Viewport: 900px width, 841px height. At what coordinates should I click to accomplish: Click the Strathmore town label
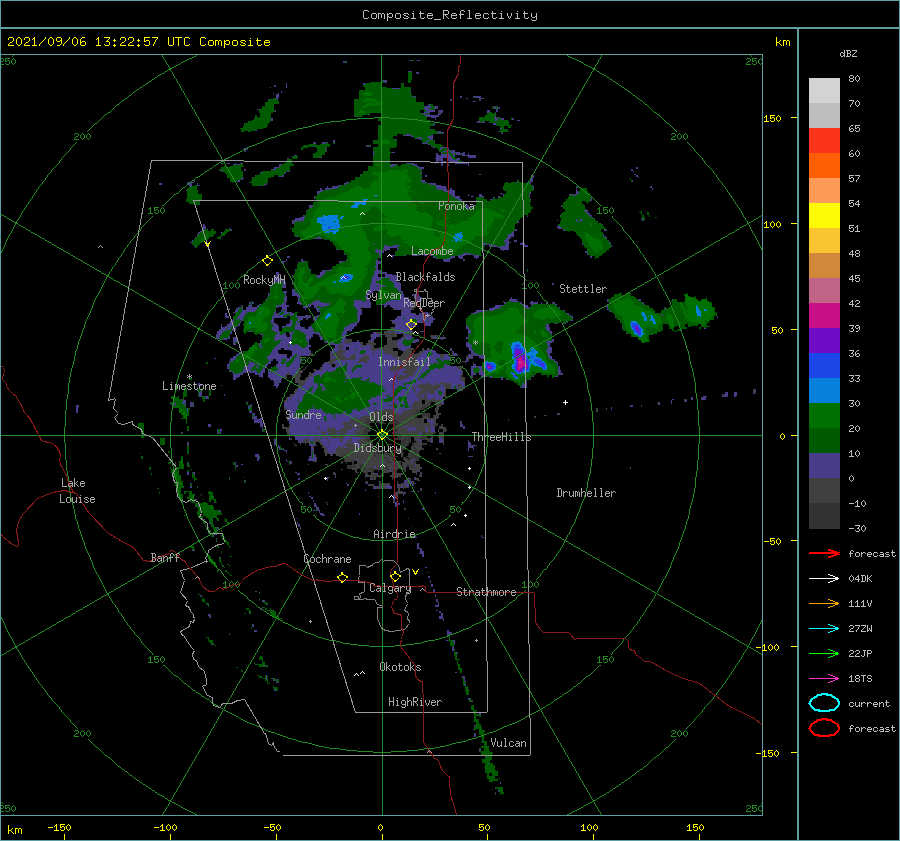click(x=486, y=592)
